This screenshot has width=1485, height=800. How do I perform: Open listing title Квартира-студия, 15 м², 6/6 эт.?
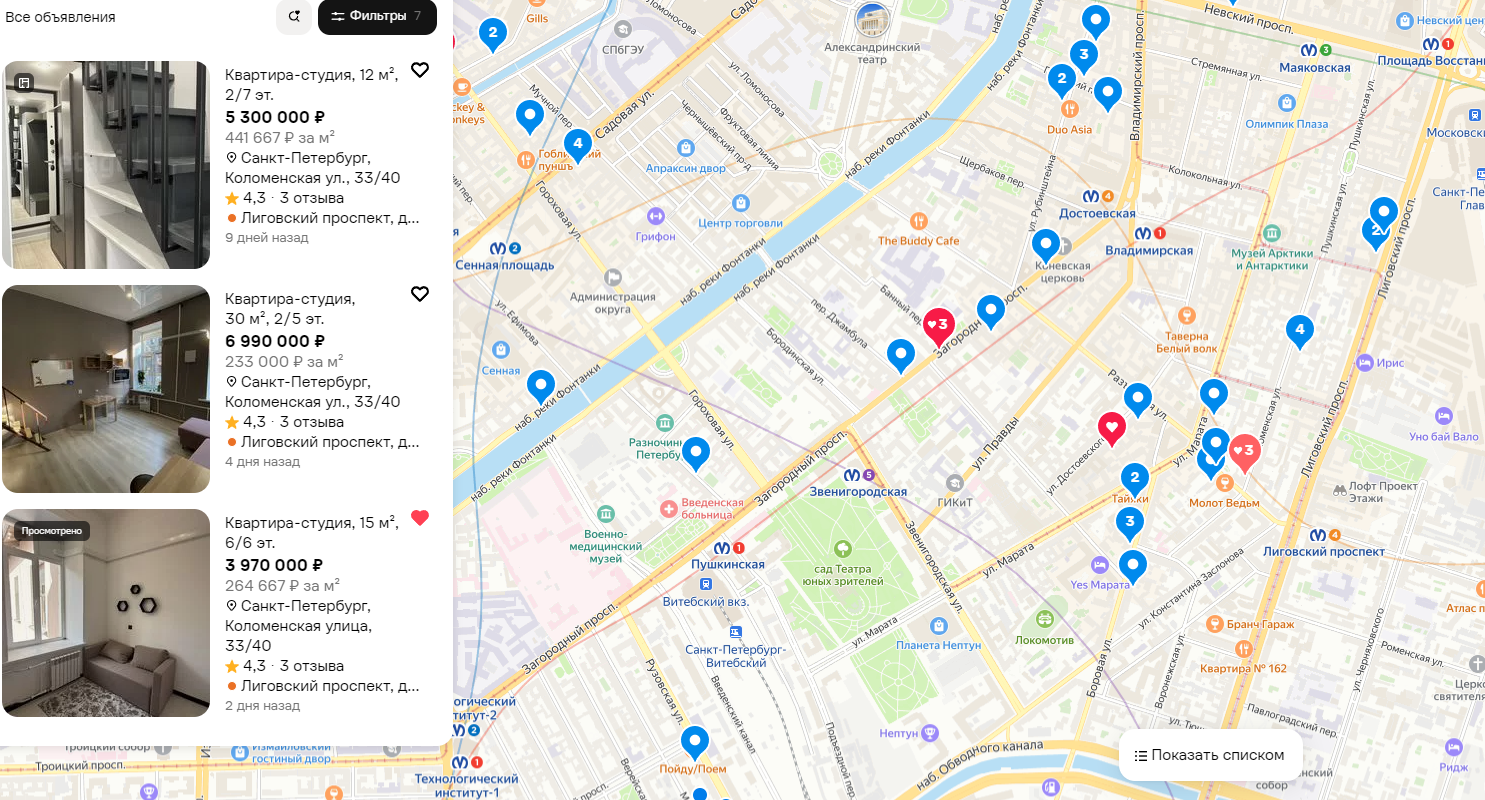tap(311, 533)
